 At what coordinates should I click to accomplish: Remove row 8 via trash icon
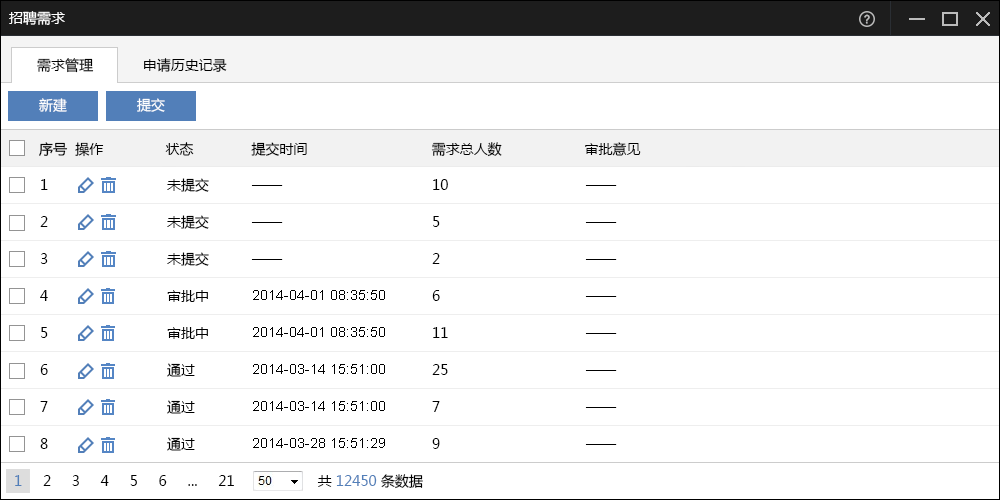(x=108, y=444)
